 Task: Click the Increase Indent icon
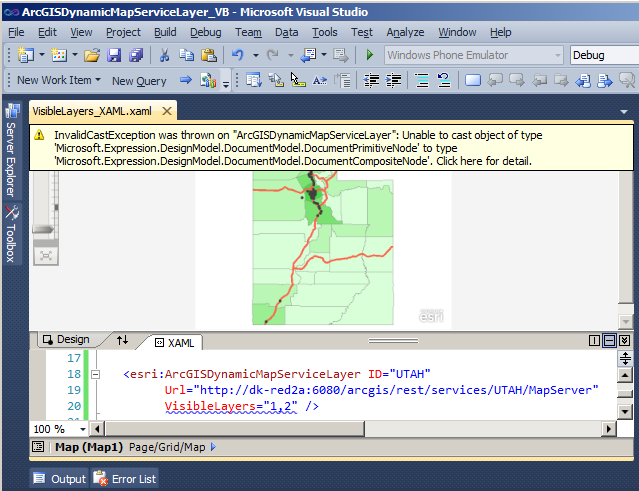coord(393,80)
